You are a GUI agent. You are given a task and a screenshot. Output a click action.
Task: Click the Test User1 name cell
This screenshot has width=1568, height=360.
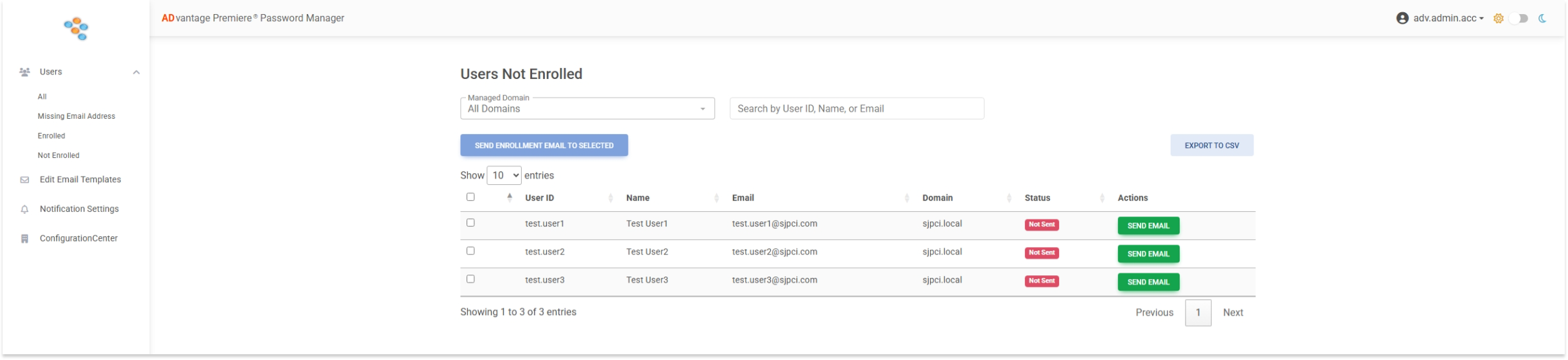point(646,224)
